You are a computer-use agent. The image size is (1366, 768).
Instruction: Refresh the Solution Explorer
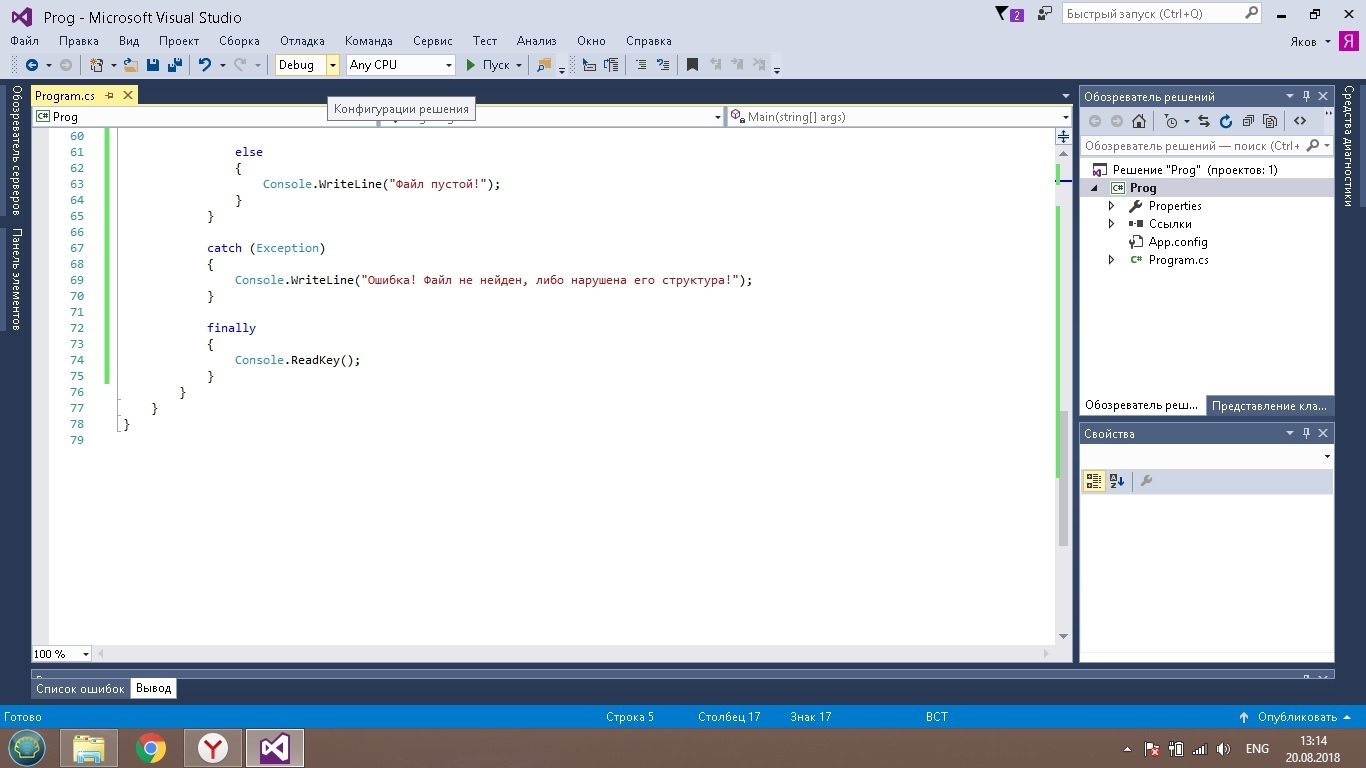point(1226,121)
